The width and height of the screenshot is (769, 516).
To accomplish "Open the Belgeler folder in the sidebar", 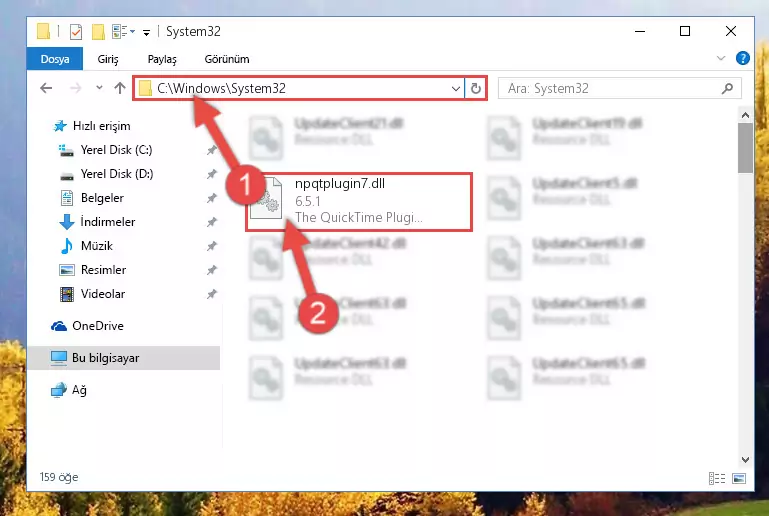I will (92, 198).
